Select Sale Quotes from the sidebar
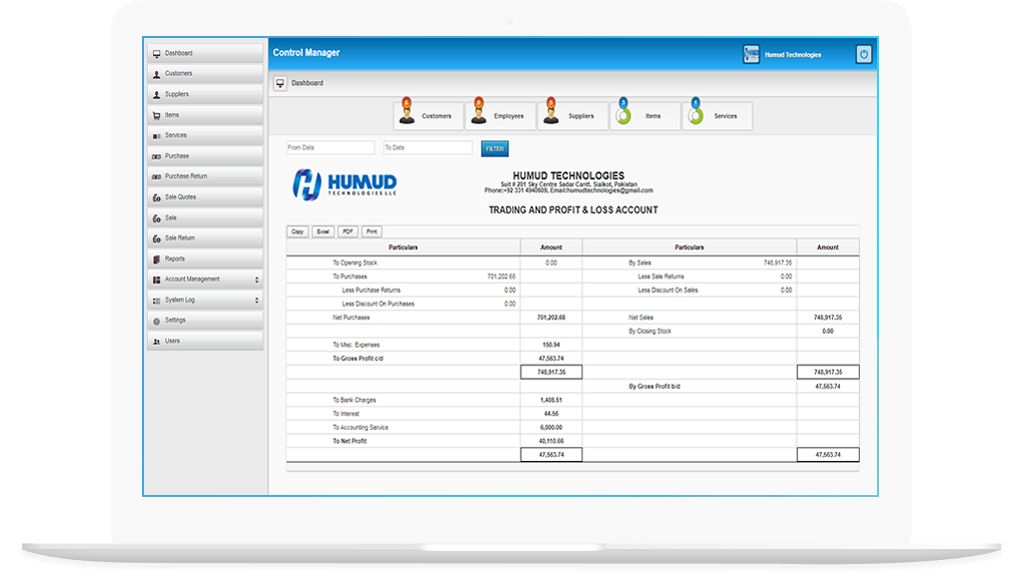The width and height of the screenshot is (1024, 580). (x=205, y=197)
